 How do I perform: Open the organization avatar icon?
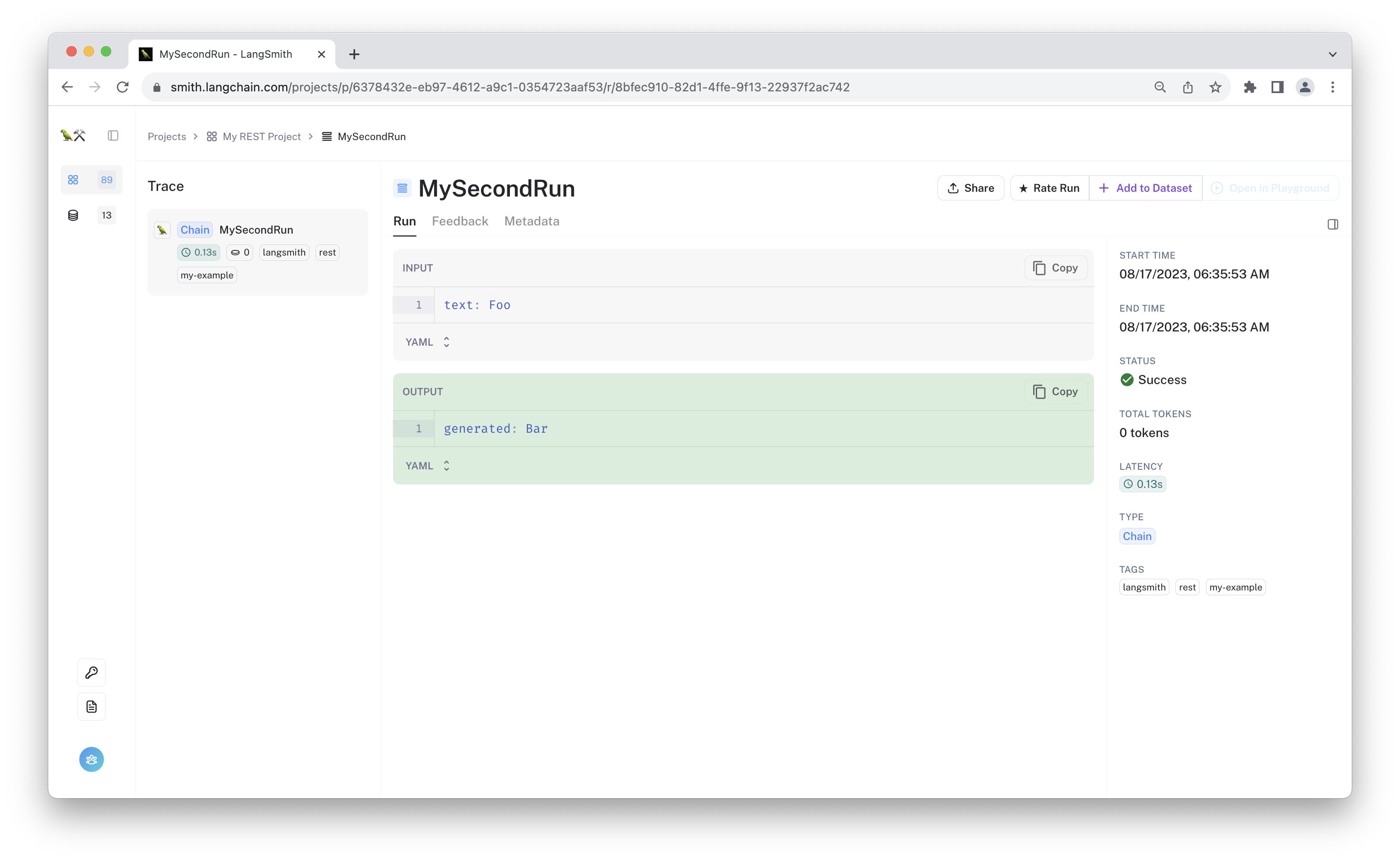92,760
